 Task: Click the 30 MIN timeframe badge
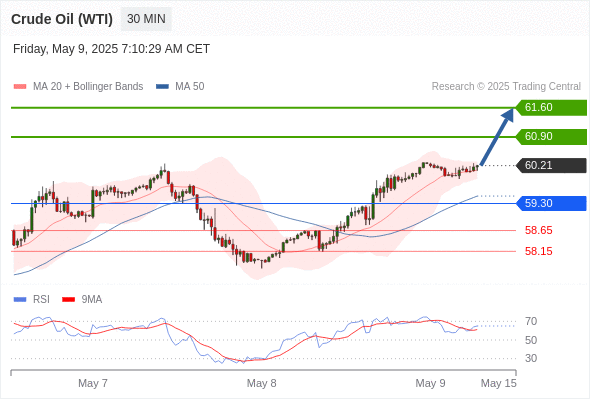point(146,19)
